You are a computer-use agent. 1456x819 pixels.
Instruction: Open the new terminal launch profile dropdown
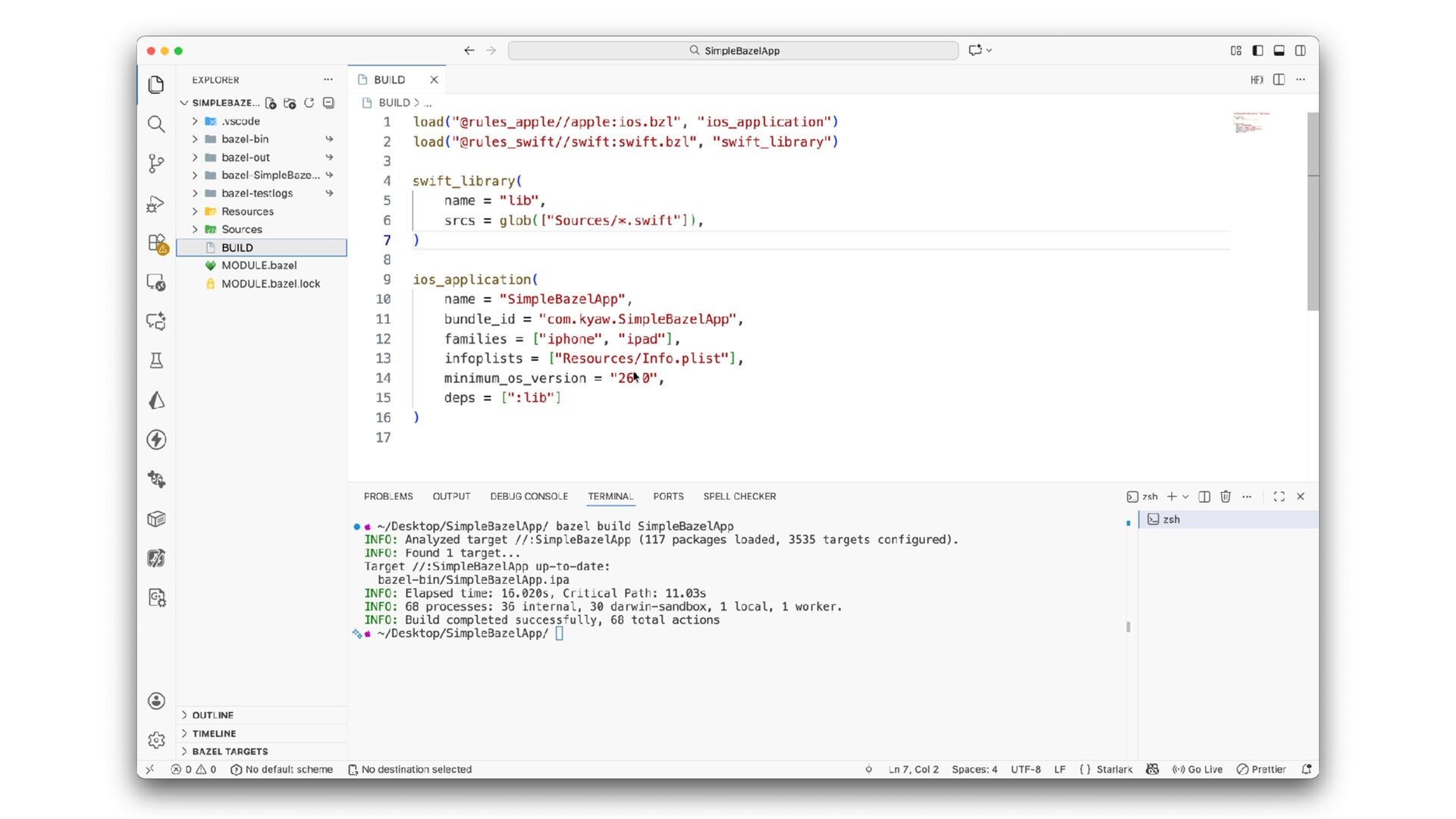(x=1185, y=497)
